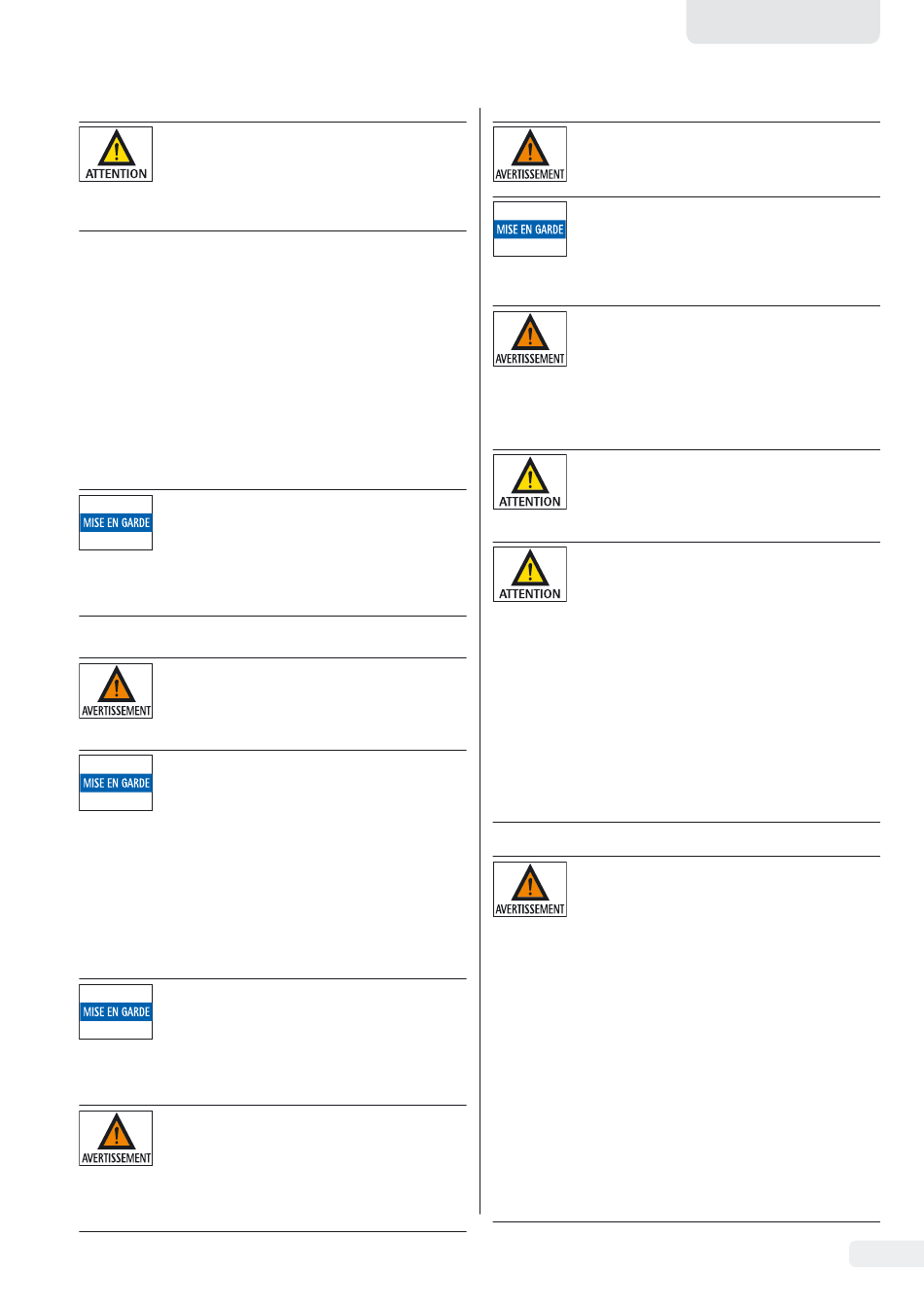This screenshot has height=1307, width=924.
Task: Select the MISE EN GARDE badge in right column
Action: coord(530,230)
